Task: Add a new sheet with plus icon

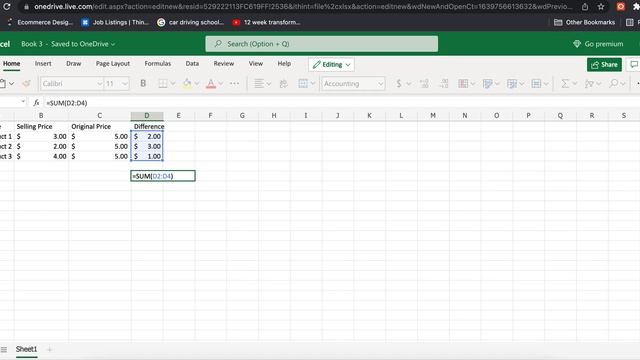Action: [49, 349]
